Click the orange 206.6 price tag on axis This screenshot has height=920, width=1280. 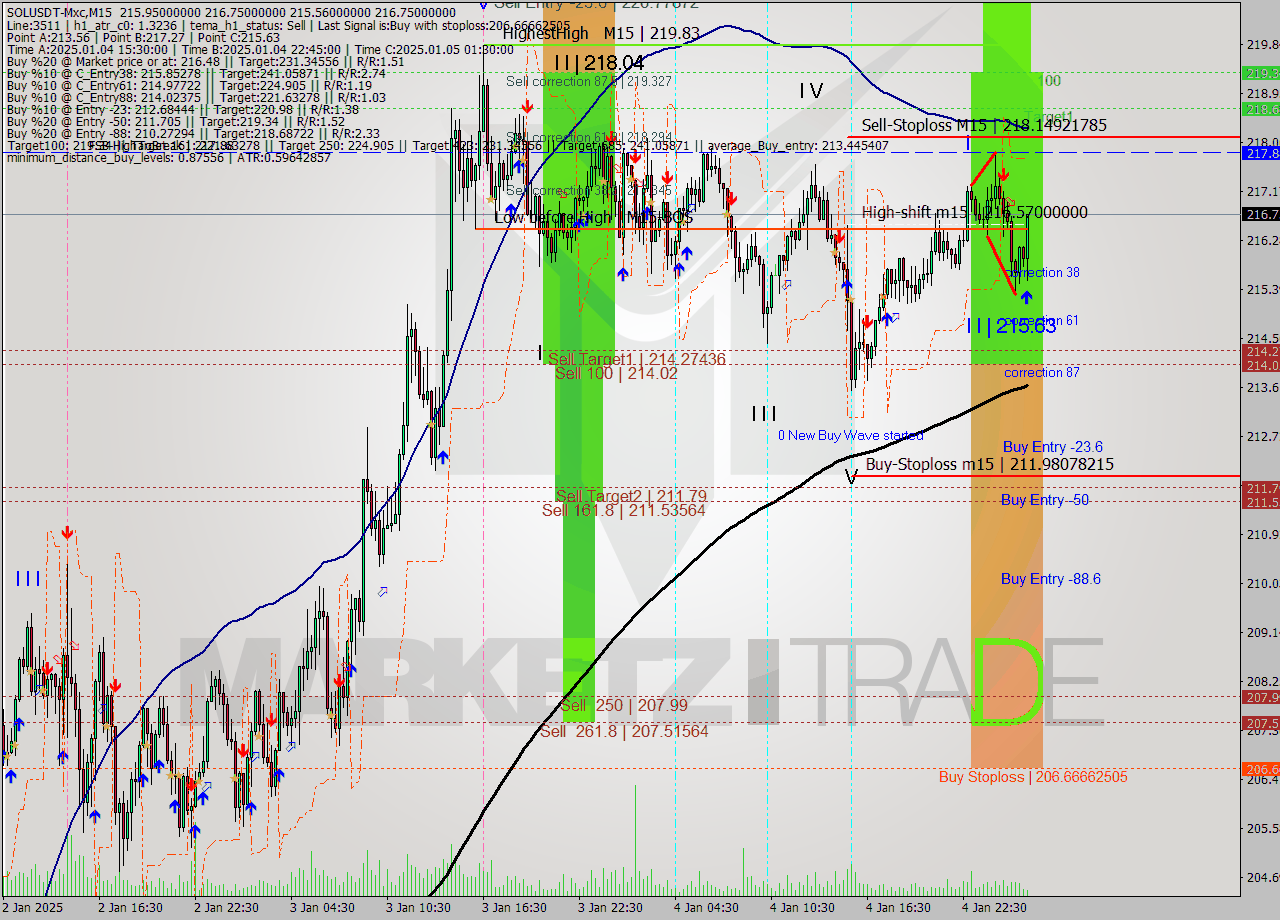point(1260,769)
